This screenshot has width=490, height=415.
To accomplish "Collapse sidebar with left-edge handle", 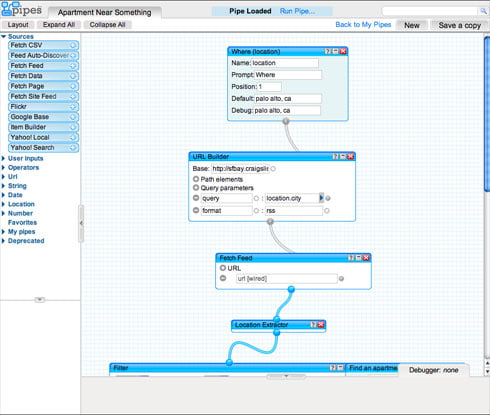I will (x=81, y=223).
